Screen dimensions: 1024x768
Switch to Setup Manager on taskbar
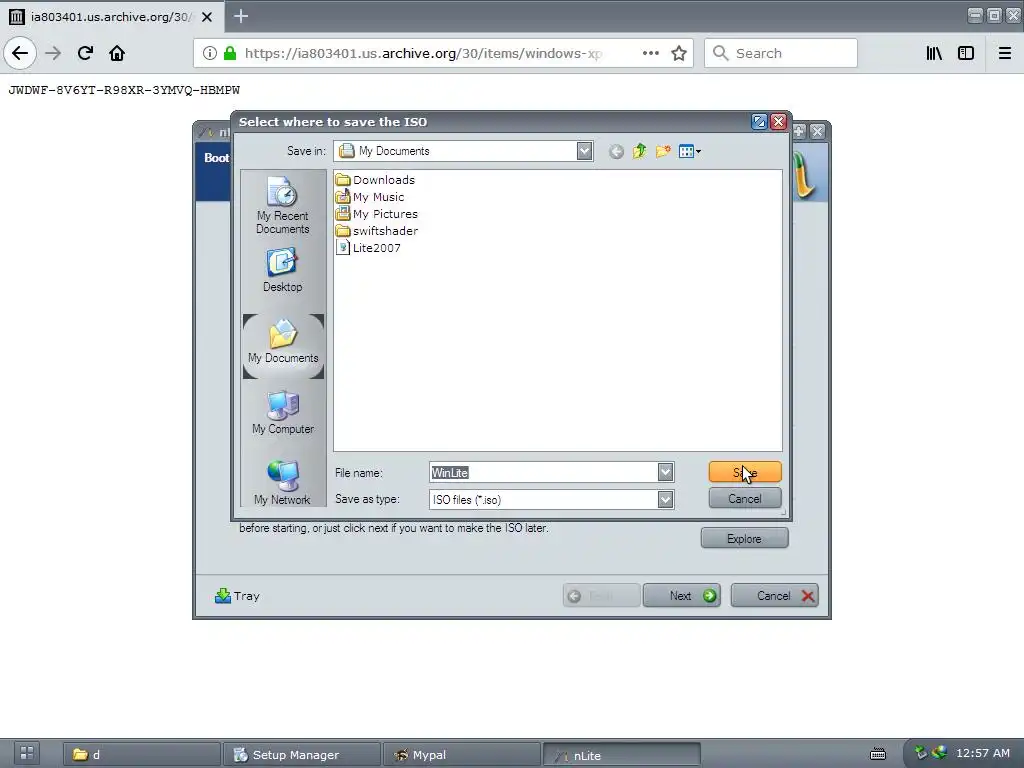(x=302, y=754)
